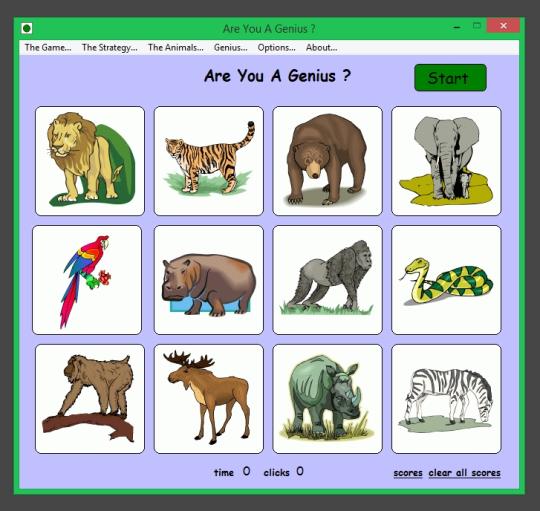Choose the elephant picture tile

(446, 161)
